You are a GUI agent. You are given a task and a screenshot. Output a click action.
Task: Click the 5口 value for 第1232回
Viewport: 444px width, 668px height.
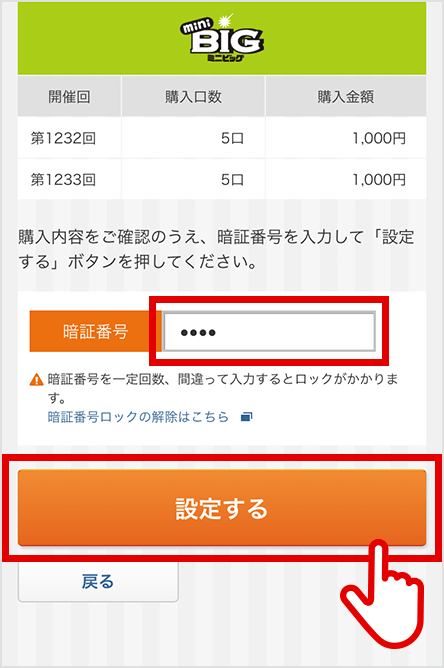232,138
